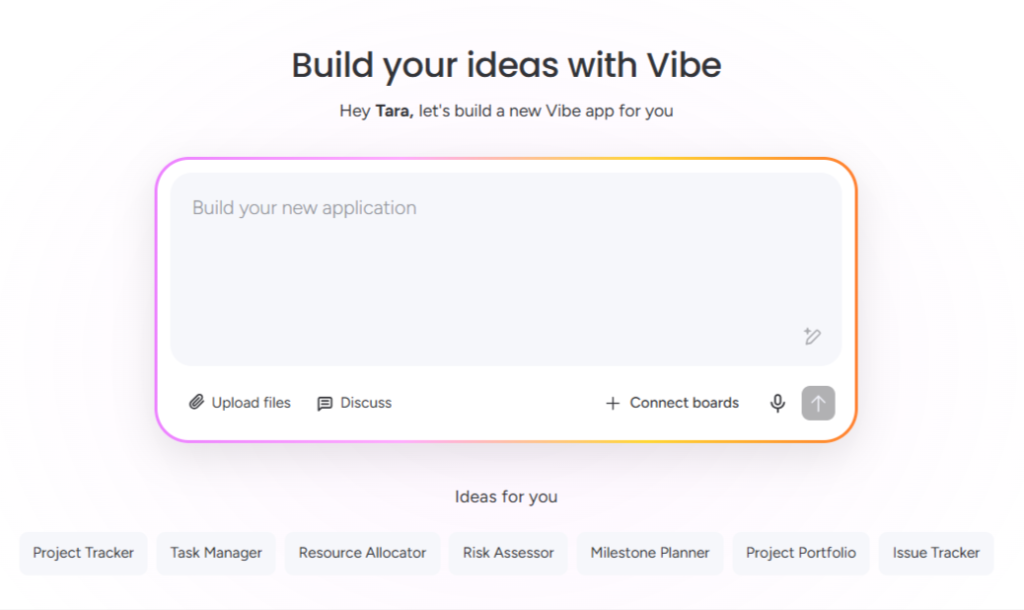Viewport: 1024px width, 610px height.
Task: Select the Project Tracker idea chip
Action: [x=83, y=553]
